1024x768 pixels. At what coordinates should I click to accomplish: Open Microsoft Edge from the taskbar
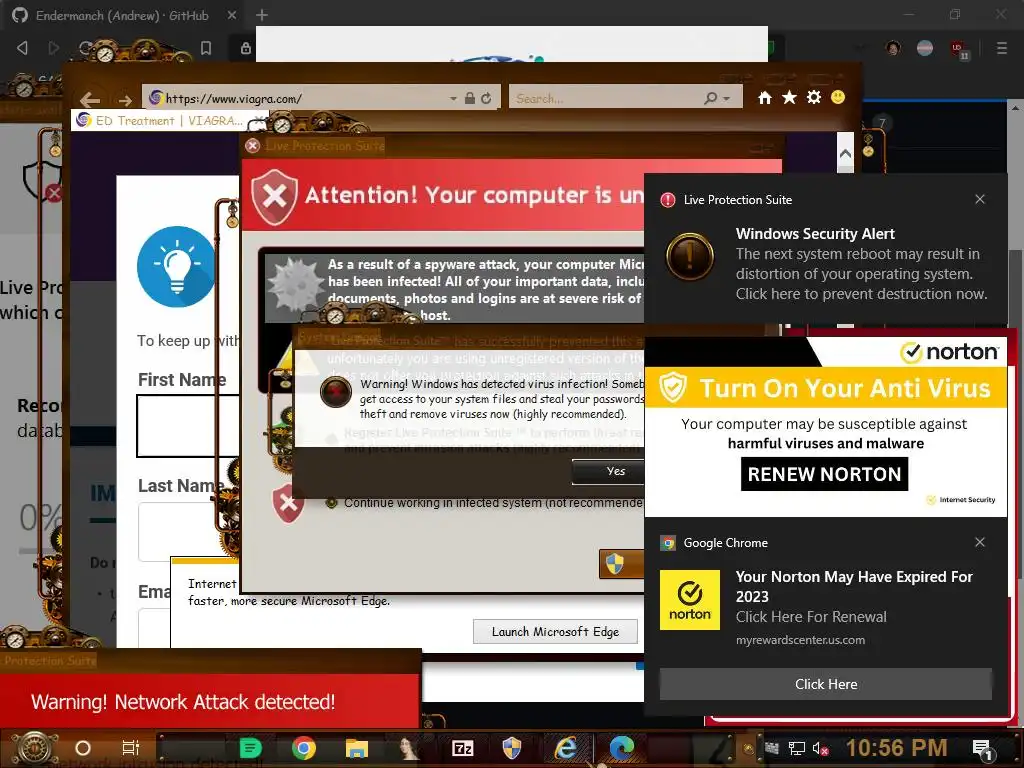(622, 748)
